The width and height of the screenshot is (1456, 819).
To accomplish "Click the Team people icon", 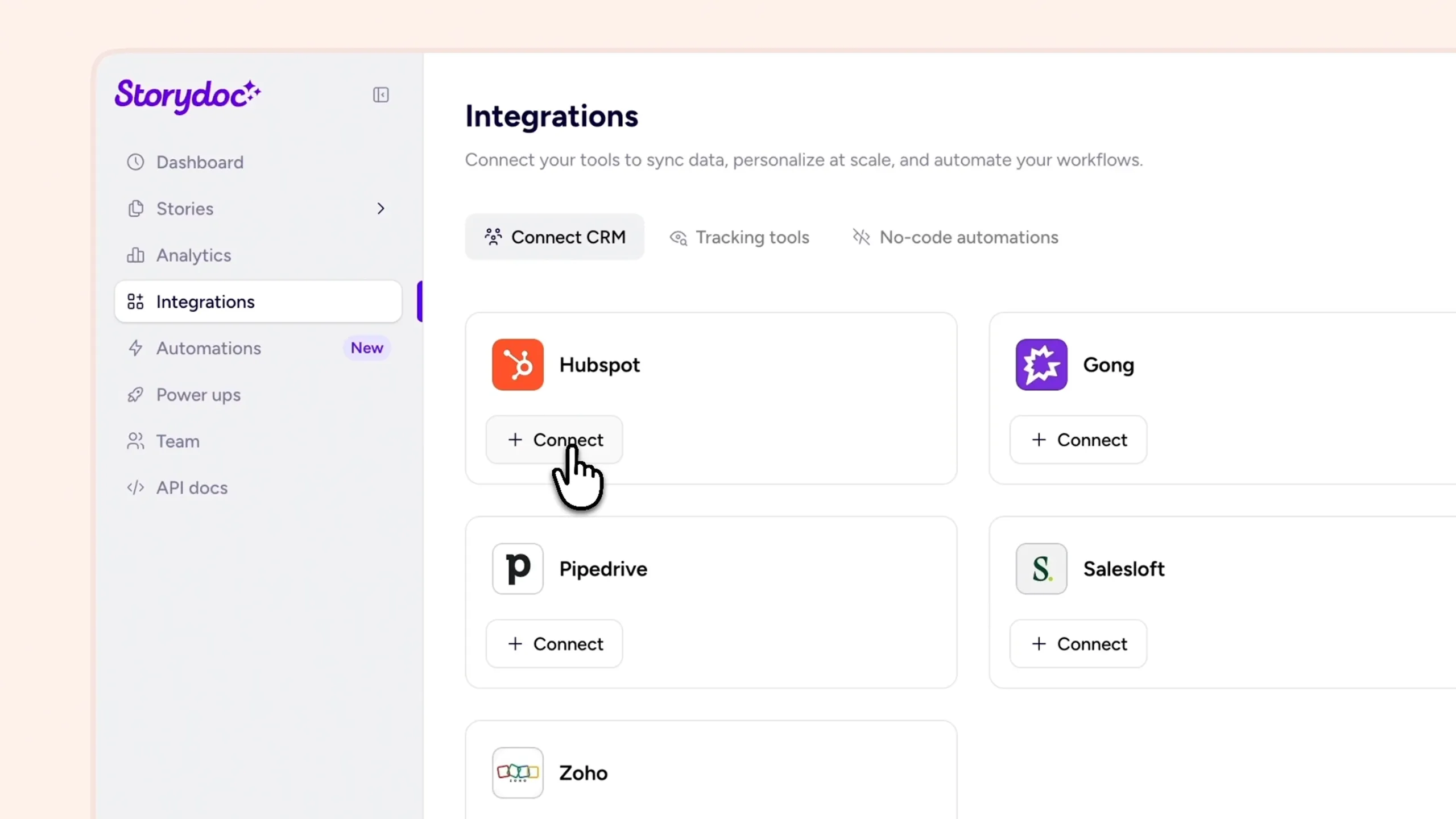I will tap(135, 441).
